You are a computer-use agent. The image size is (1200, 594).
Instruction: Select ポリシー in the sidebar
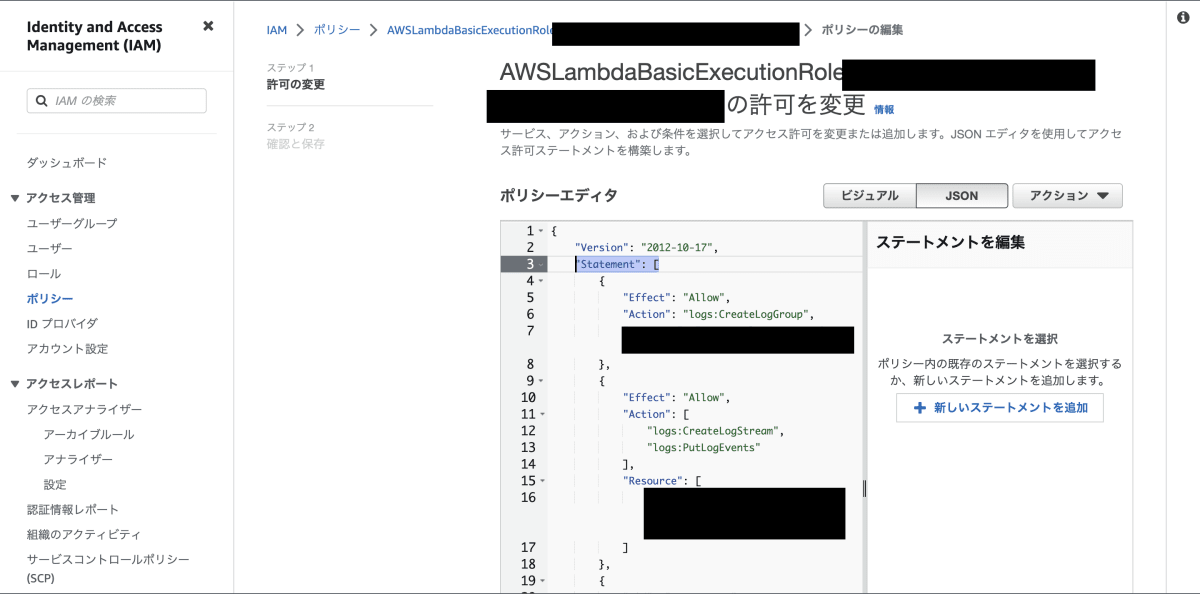(x=50, y=298)
